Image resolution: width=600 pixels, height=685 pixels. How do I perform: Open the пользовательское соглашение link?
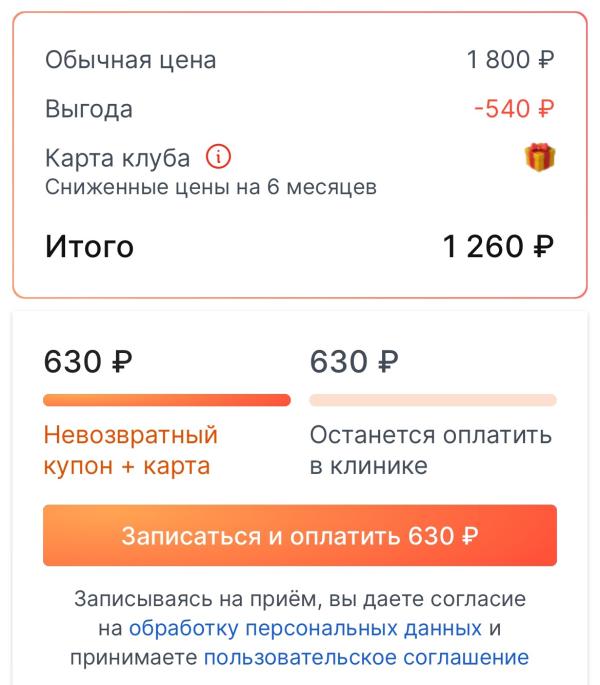[366, 658]
